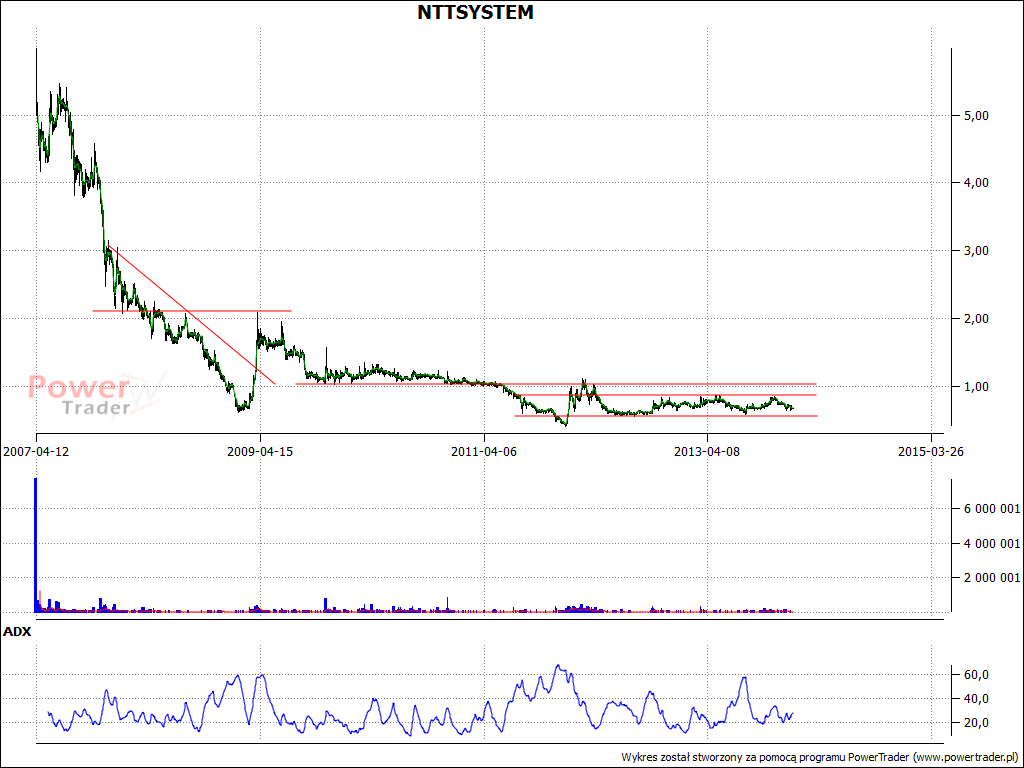This screenshot has width=1024, height=768.
Task: Click the 60,0 ADX axis label
Action: click(976, 675)
